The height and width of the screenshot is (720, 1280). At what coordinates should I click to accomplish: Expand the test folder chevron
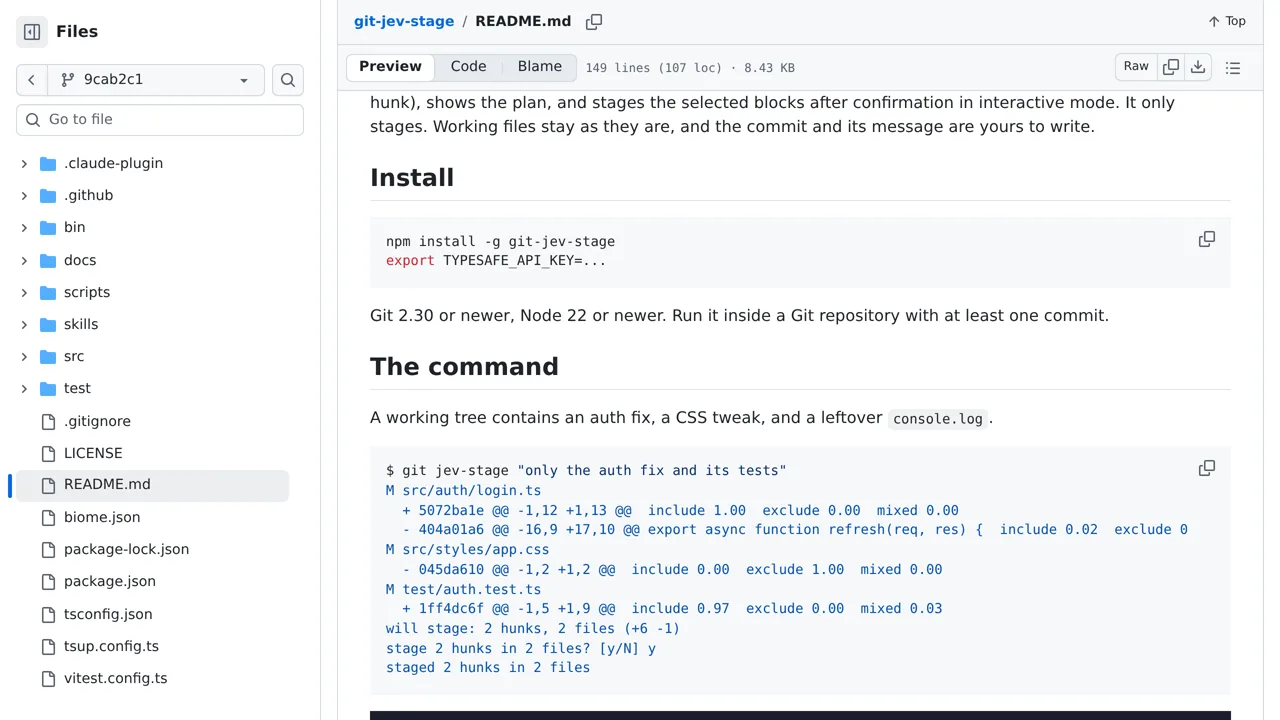pos(24,389)
